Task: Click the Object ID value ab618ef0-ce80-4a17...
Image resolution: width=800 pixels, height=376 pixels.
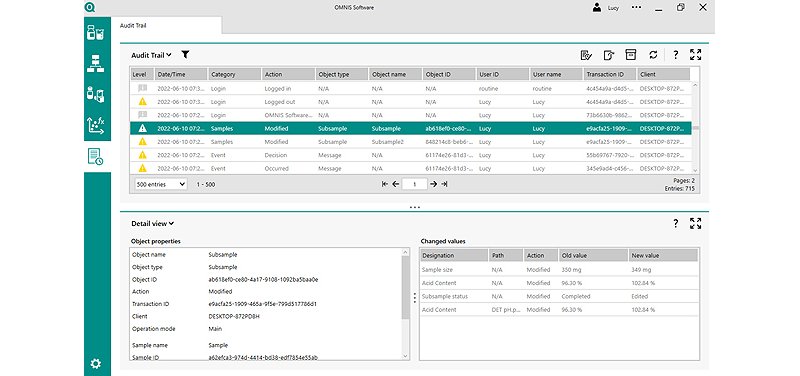Action: pyautogui.click(x=263, y=280)
